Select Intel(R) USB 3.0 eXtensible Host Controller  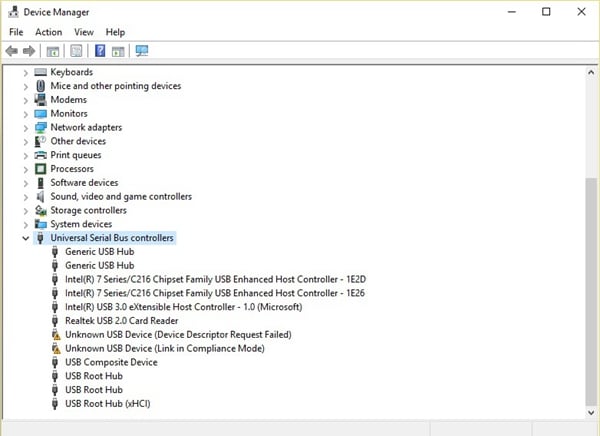(x=184, y=307)
